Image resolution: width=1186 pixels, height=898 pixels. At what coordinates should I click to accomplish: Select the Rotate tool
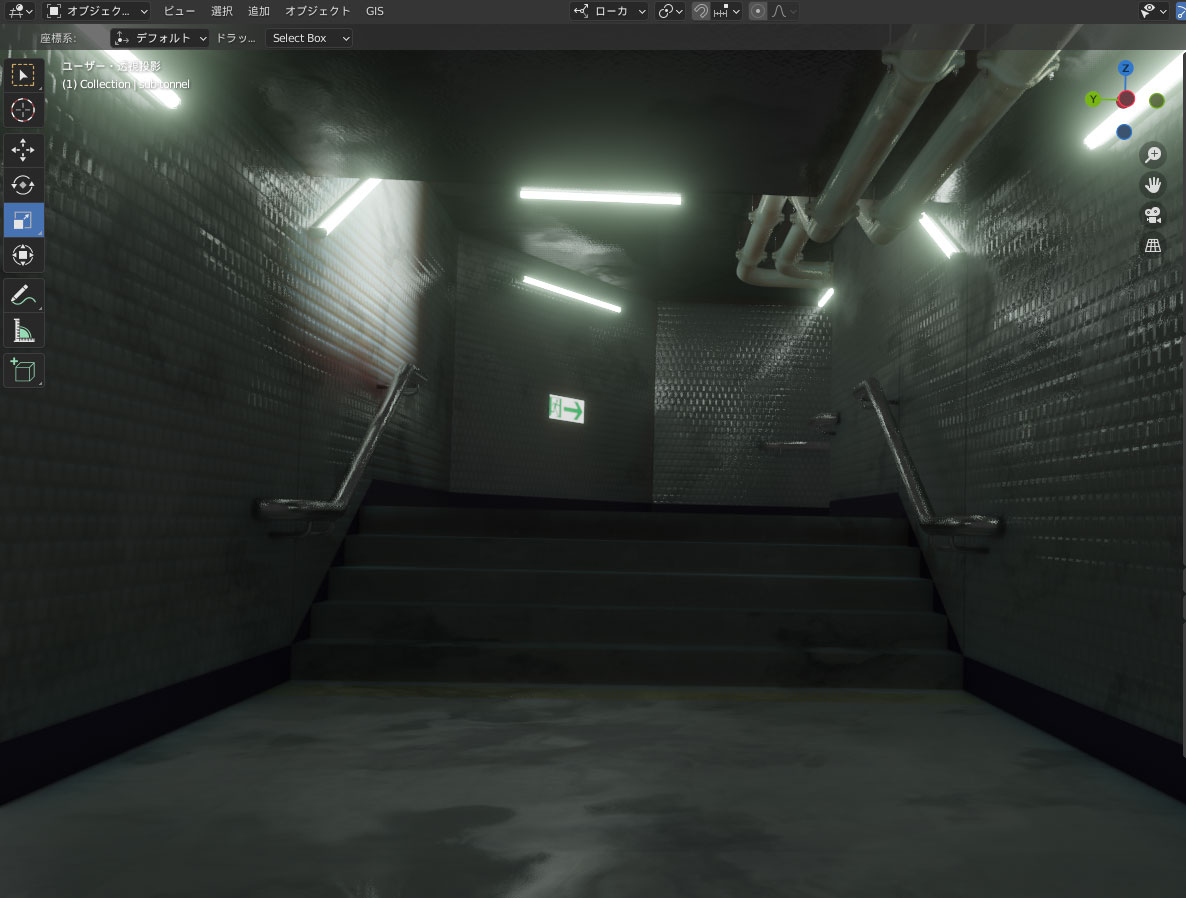pos(23,185)
